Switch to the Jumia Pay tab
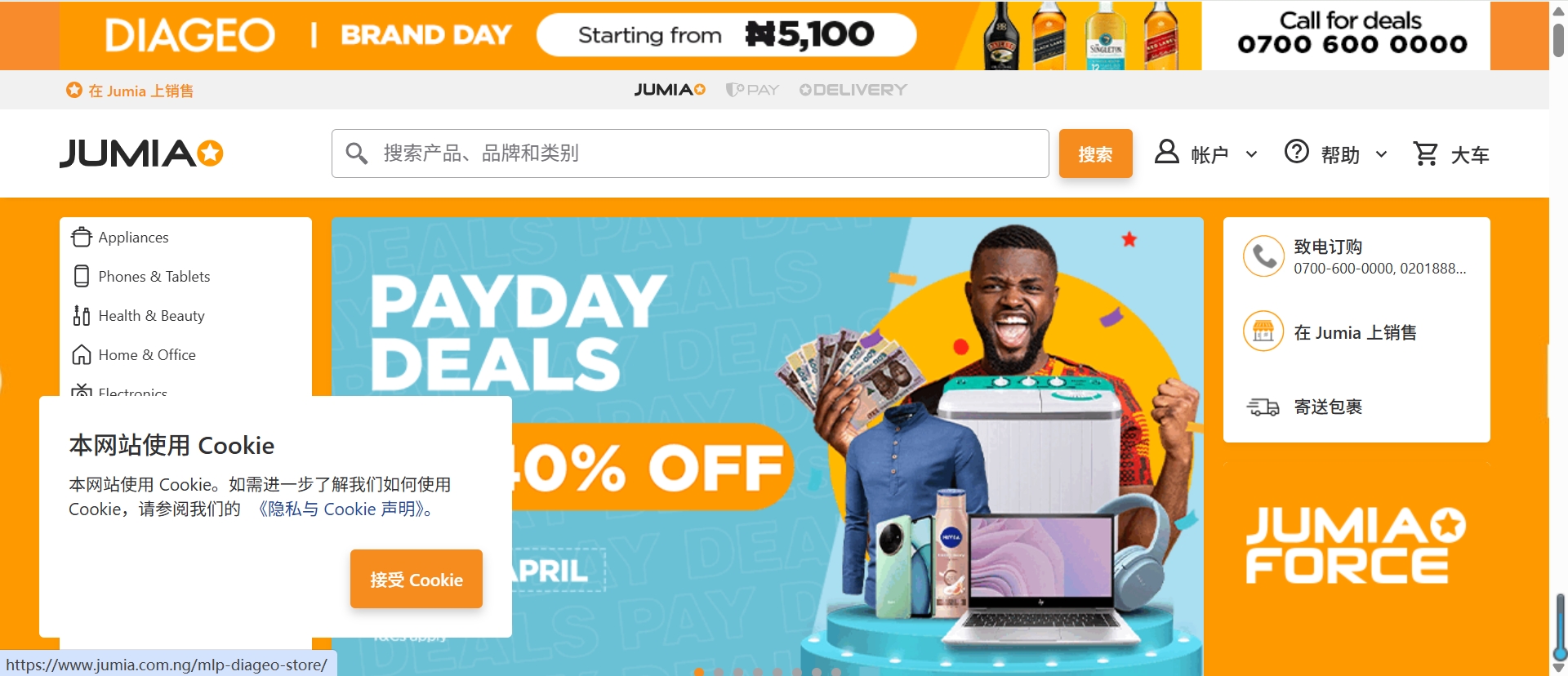Screen dimensions: 1568x676 pos(752,90)
